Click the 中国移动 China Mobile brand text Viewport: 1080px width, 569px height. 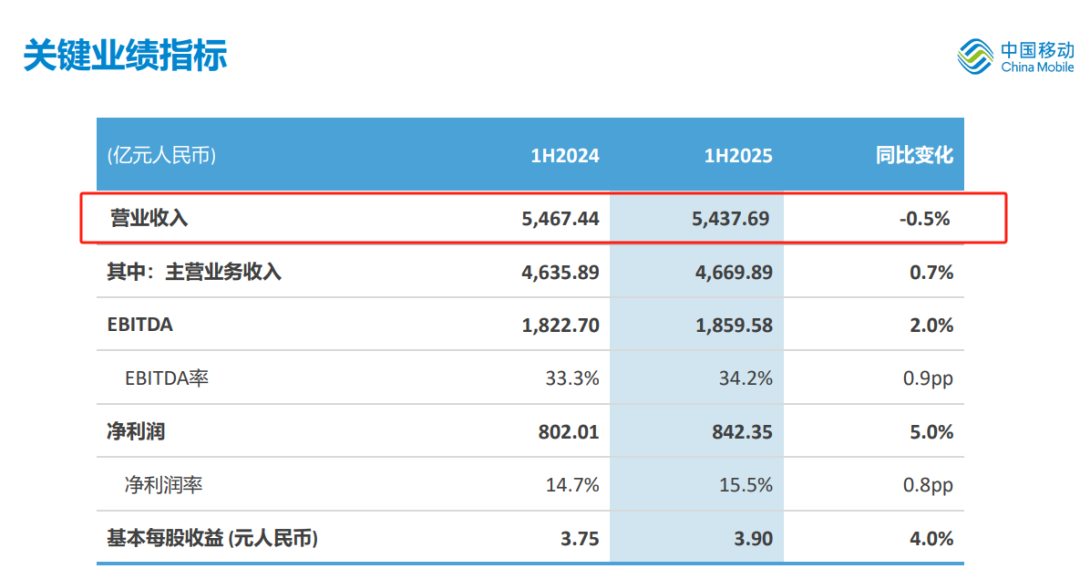(x=1037, y=56)
